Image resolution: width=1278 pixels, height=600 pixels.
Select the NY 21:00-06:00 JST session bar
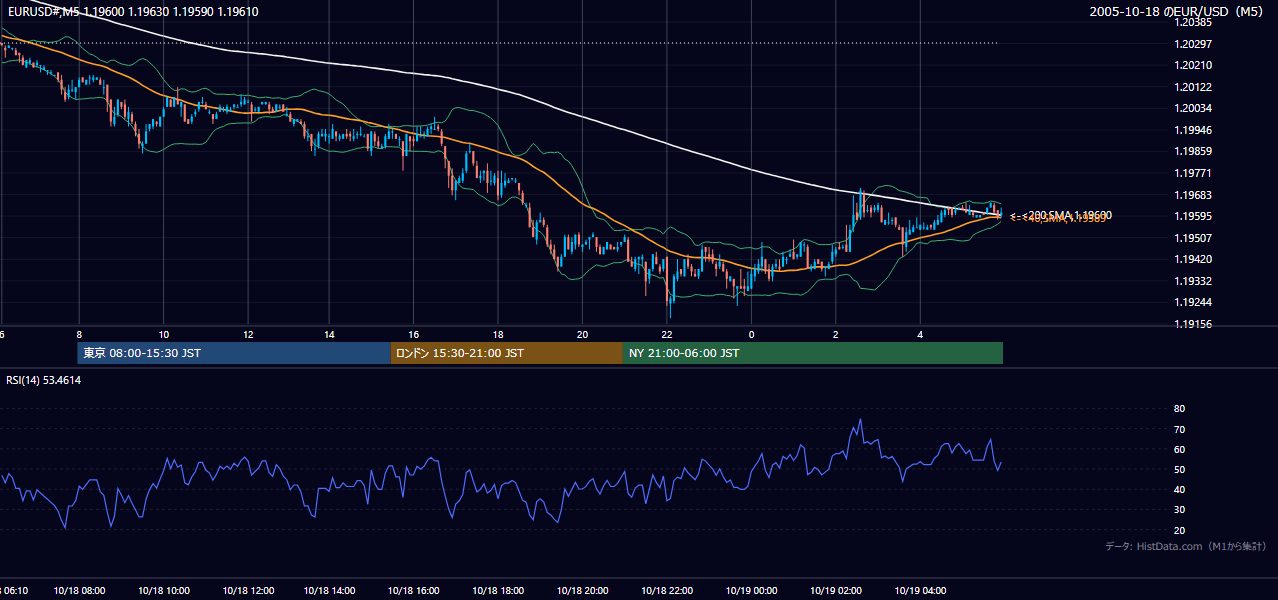[813, 353]
